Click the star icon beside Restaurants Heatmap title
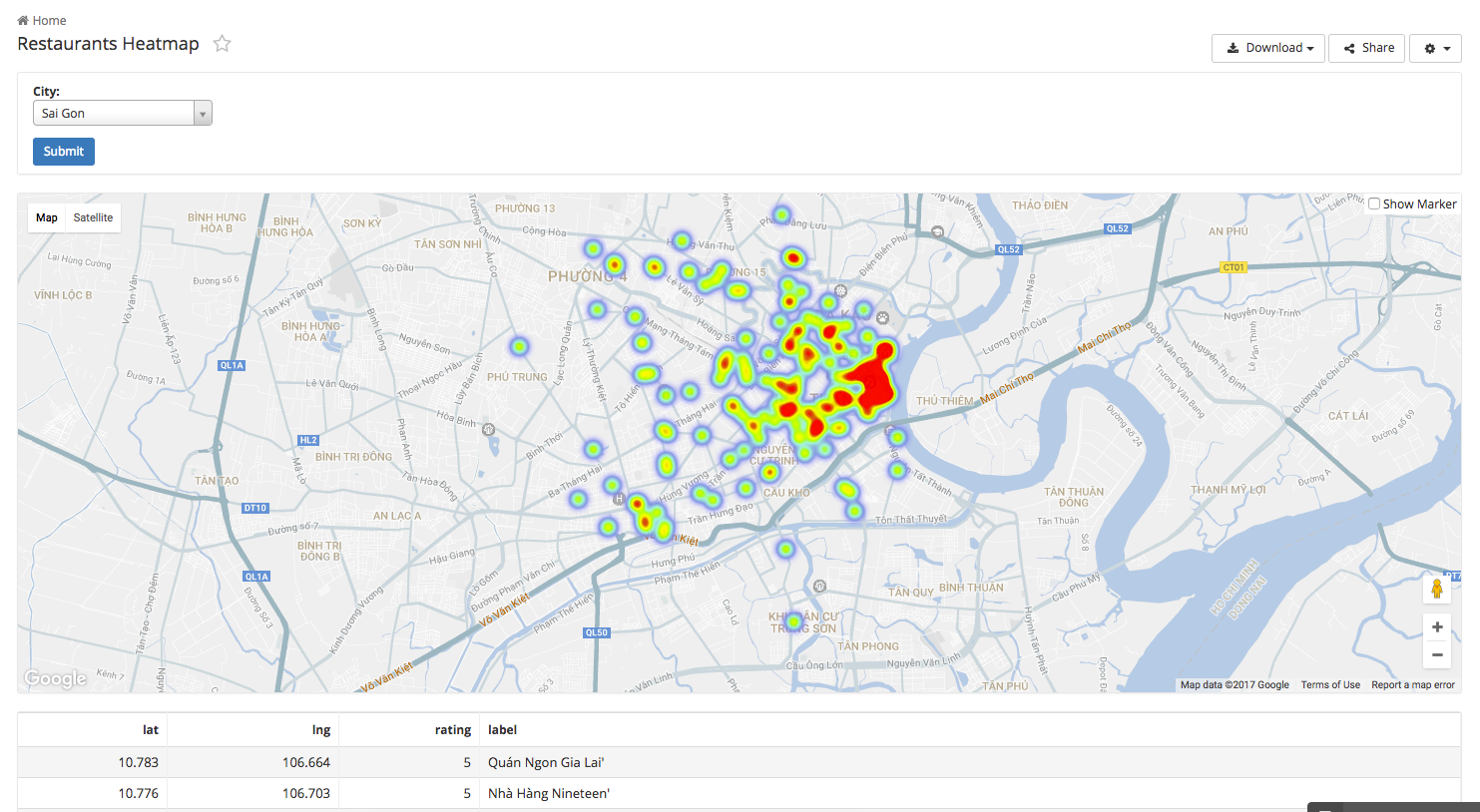Viewport: 1480px width, 812px height. [222, 43]
